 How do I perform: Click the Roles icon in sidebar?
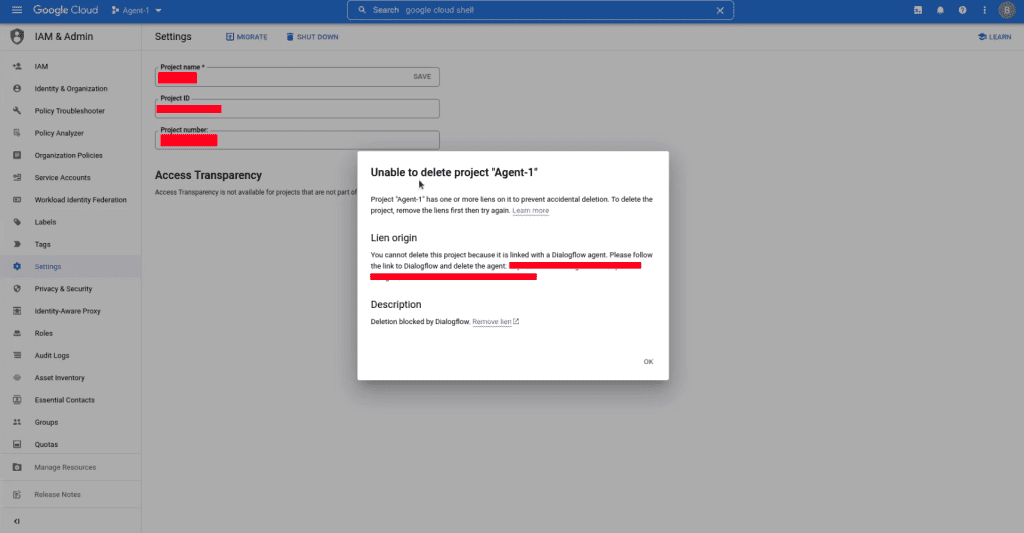[x=17, y=332]
